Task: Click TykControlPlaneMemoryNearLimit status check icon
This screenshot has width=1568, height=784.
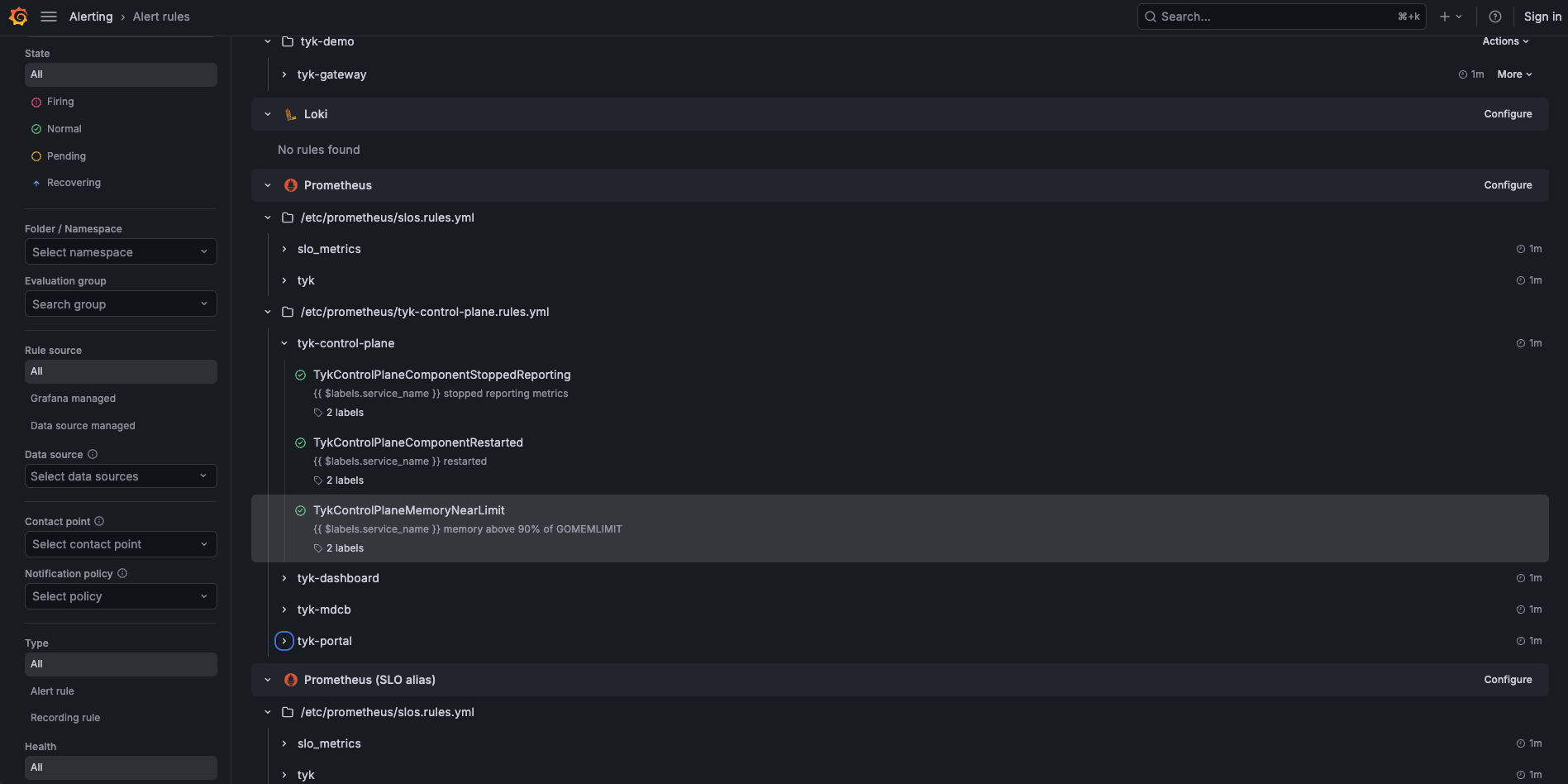Action: tap(301, 510)
